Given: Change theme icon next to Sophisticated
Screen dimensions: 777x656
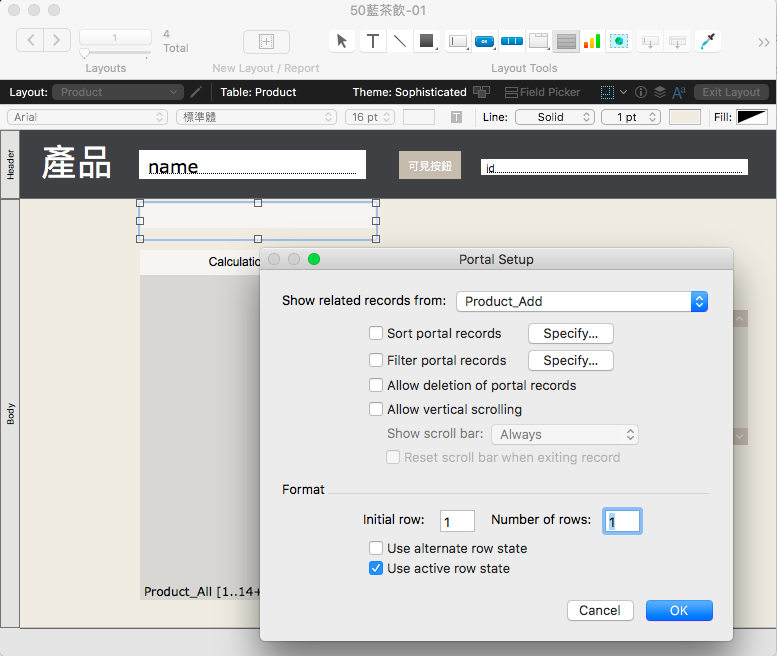Looking at the screenshot, I should [x=481, y=92].
